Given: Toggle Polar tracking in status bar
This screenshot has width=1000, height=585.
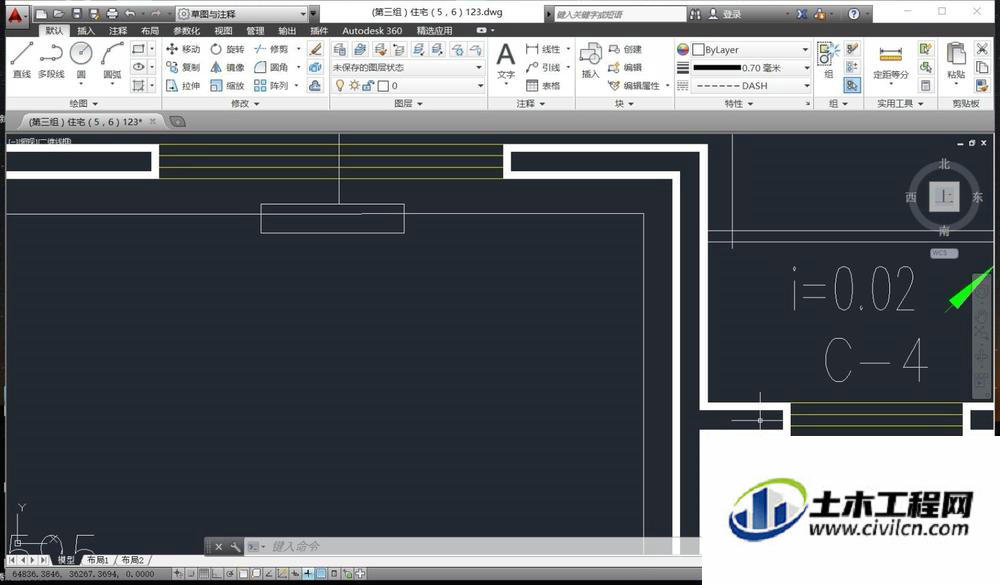Looking at the screenshot, I should (x=230, y=574).
